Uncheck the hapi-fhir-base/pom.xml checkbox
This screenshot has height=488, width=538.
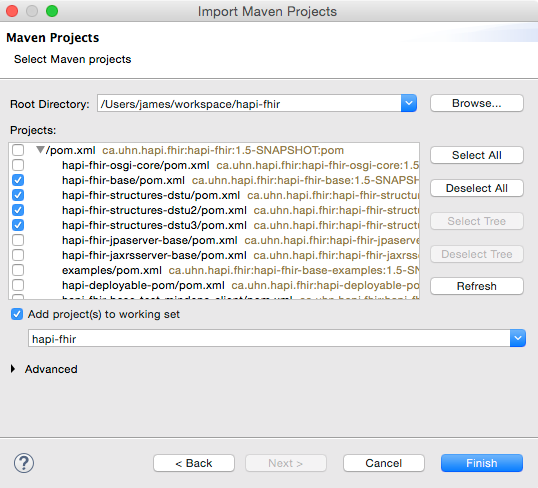tap(18, 180)
